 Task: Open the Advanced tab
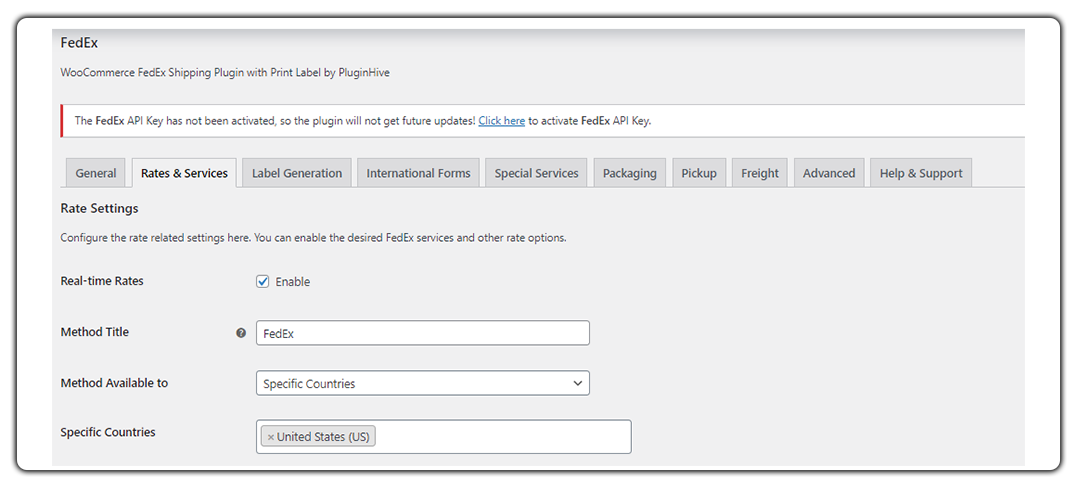pos(829,173)
